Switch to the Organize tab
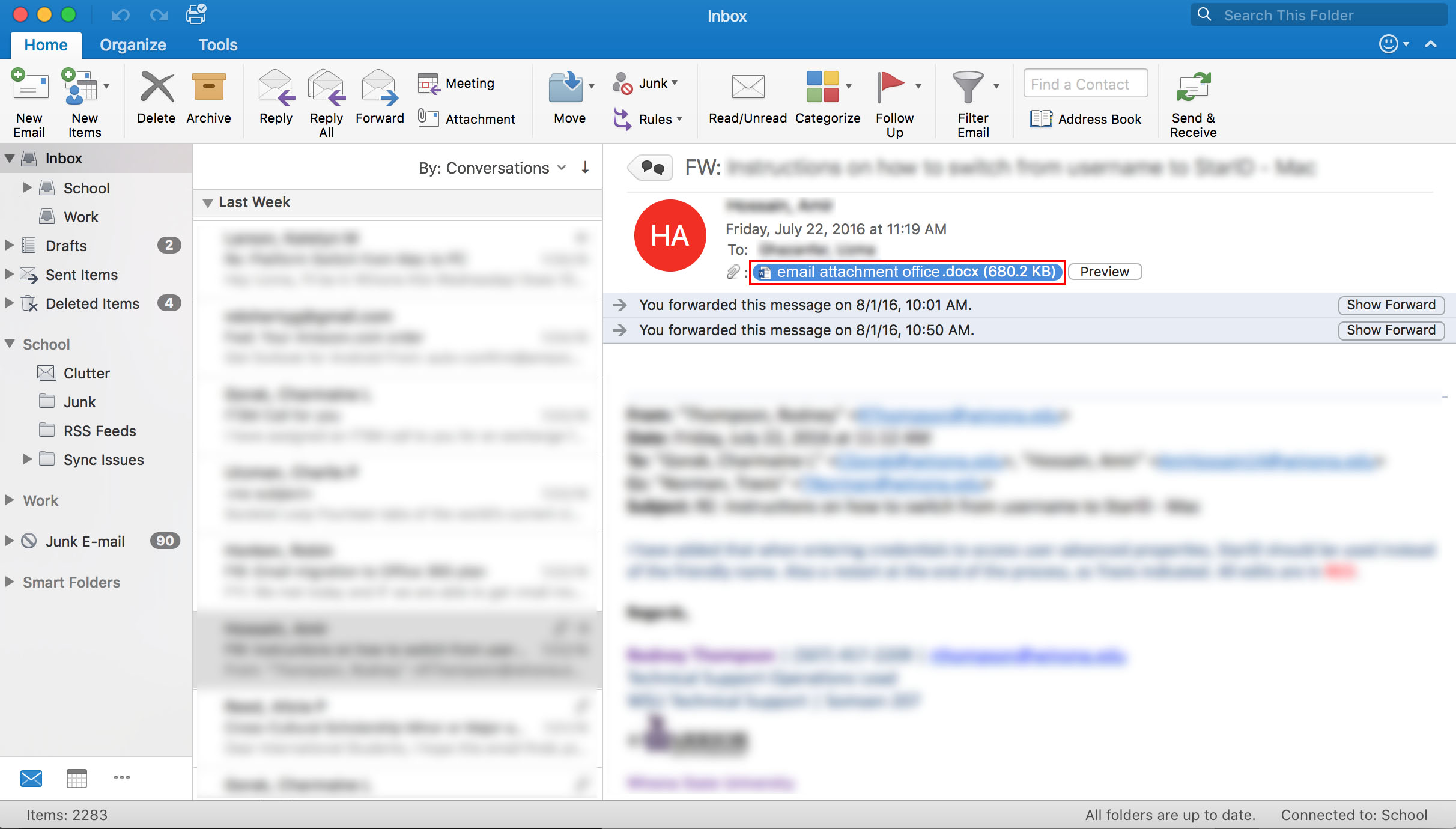 point(133,45)
